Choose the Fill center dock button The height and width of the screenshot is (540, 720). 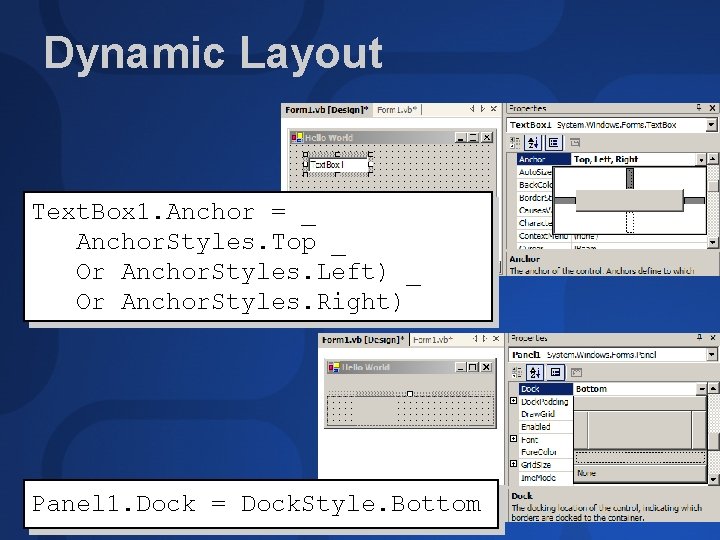point(640,430)
